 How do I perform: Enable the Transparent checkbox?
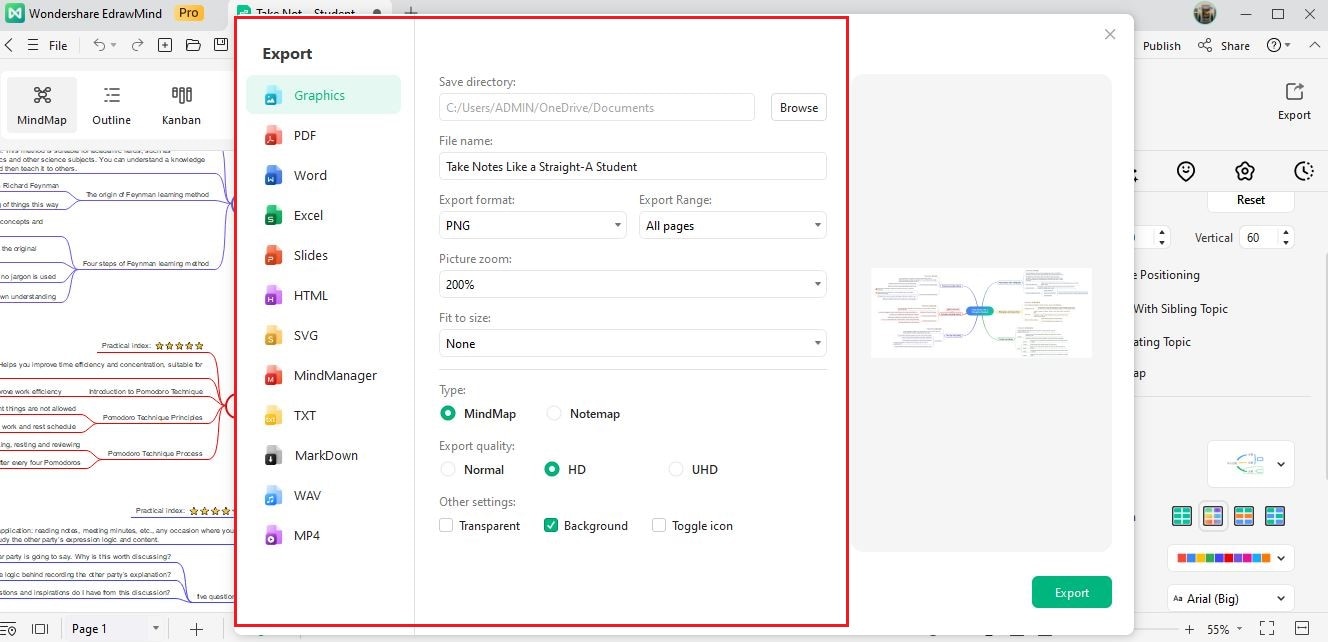(x=446, y=525)
